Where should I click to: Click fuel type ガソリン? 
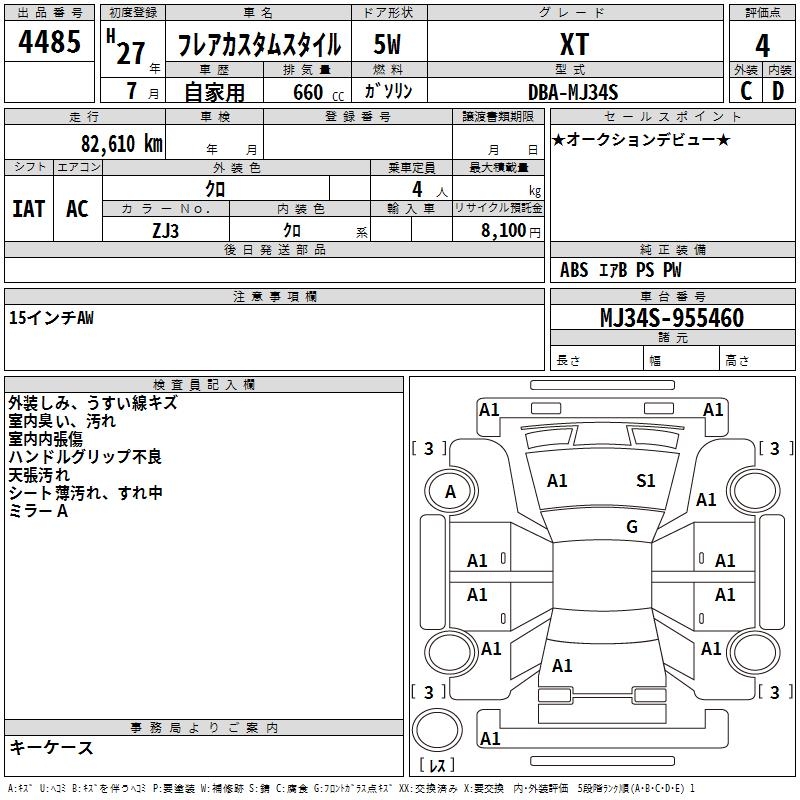tap(388, 91)
